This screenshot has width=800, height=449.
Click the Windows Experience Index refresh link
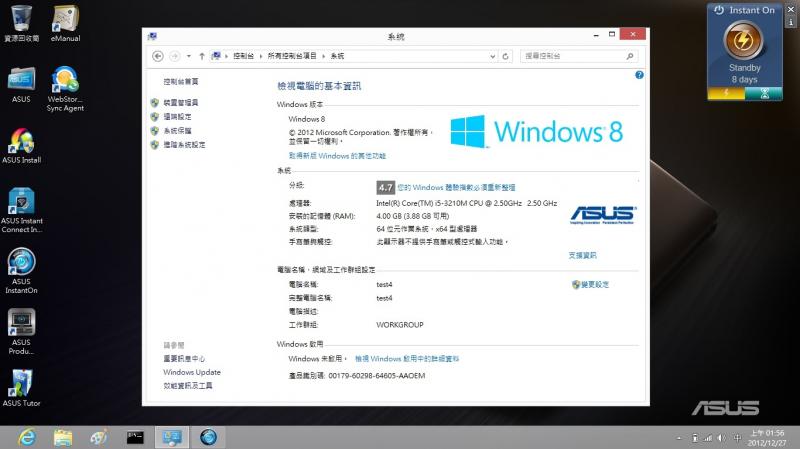coord(456,187)
